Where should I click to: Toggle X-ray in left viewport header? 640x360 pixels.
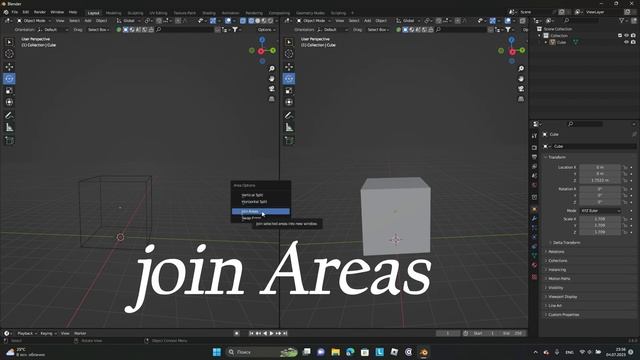[242, 20]
